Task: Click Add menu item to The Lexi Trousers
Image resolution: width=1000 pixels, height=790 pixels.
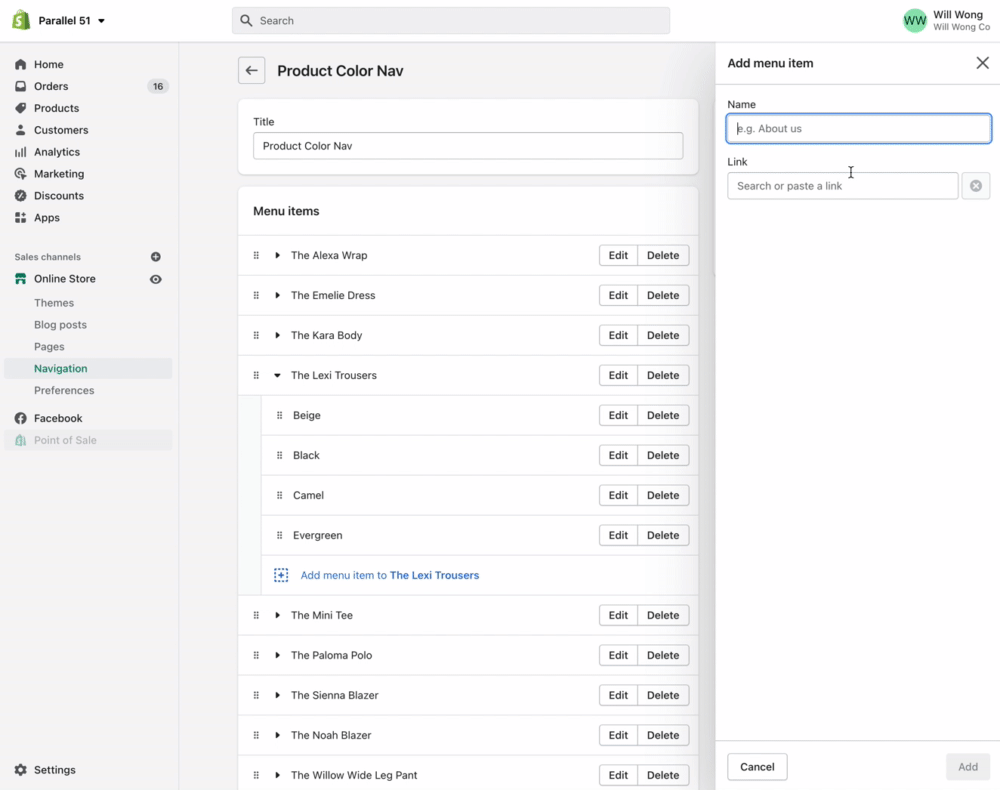Action: [x=389, y=575]
